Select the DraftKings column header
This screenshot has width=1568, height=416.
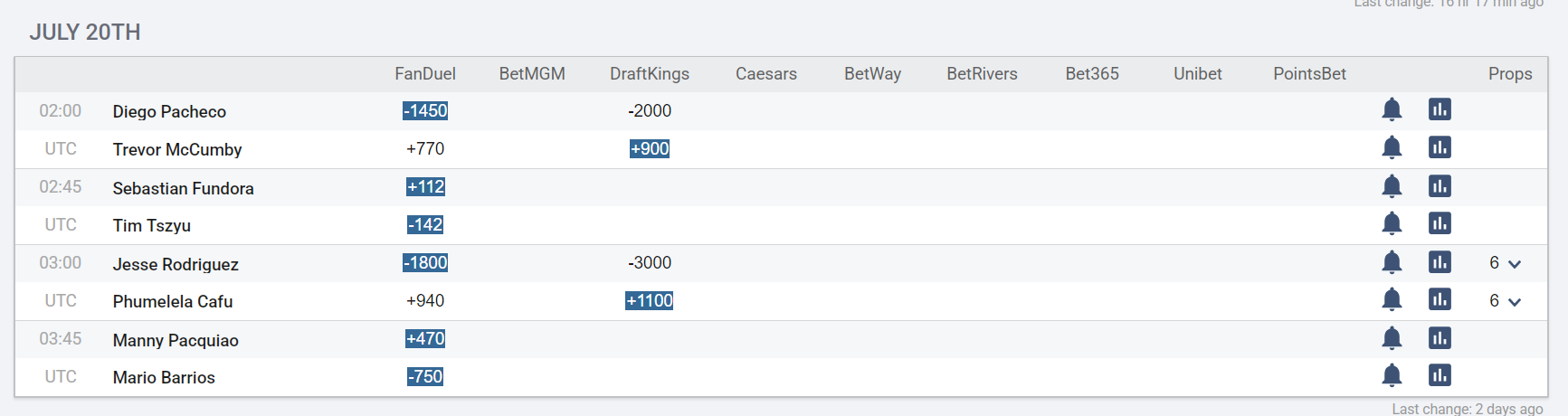[650, 74]
